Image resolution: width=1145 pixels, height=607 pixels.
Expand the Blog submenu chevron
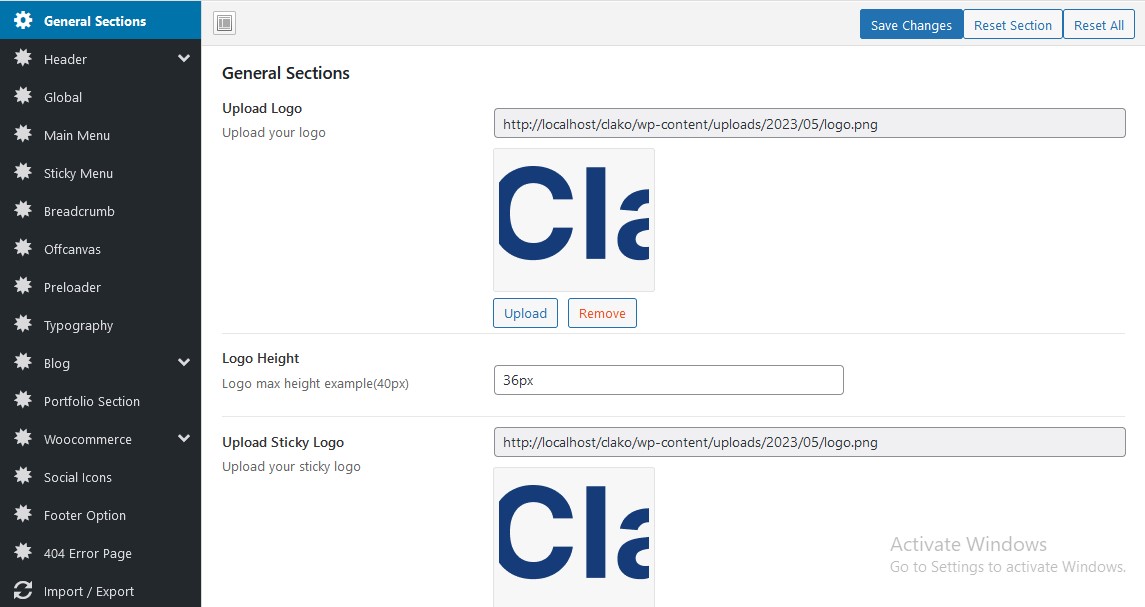point(184,363)
